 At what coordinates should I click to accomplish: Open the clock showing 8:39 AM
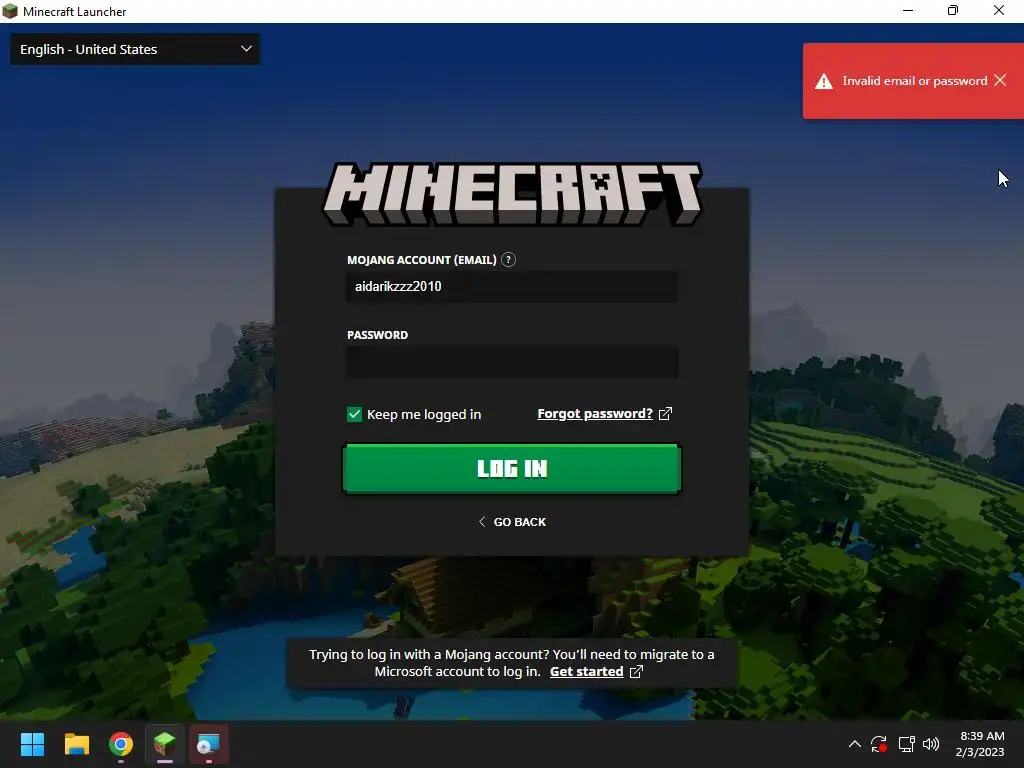coord(980,744)
